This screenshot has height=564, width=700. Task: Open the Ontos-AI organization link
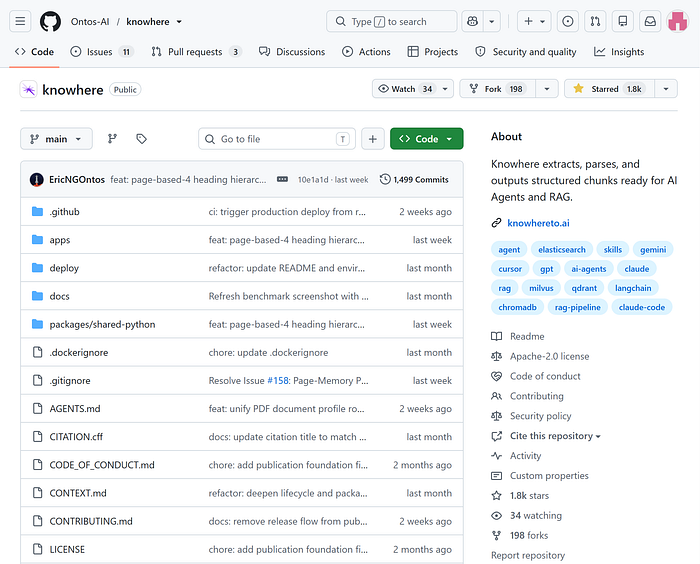(90, 21)
